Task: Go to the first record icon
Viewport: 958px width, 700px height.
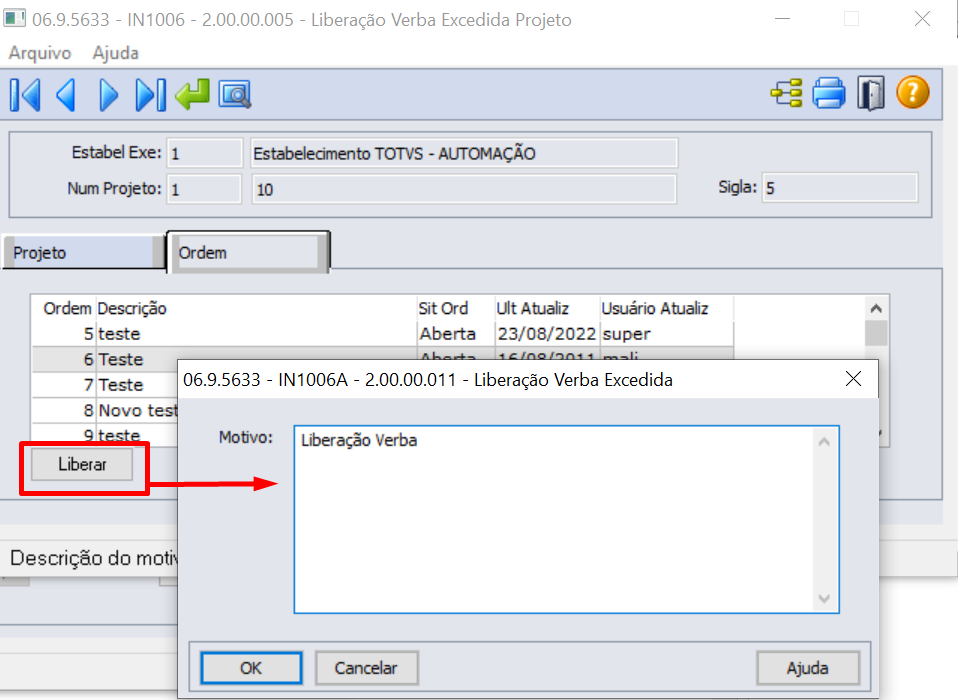Action: tap(26, 95)
